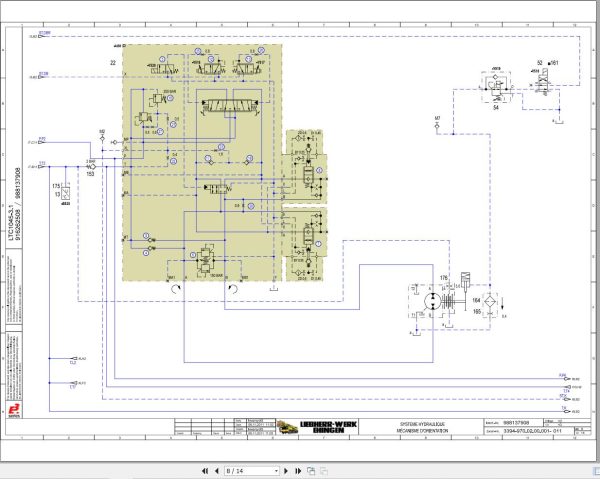Click the red logo in bottom-left margin
The image size is (600, 479).
14,409
